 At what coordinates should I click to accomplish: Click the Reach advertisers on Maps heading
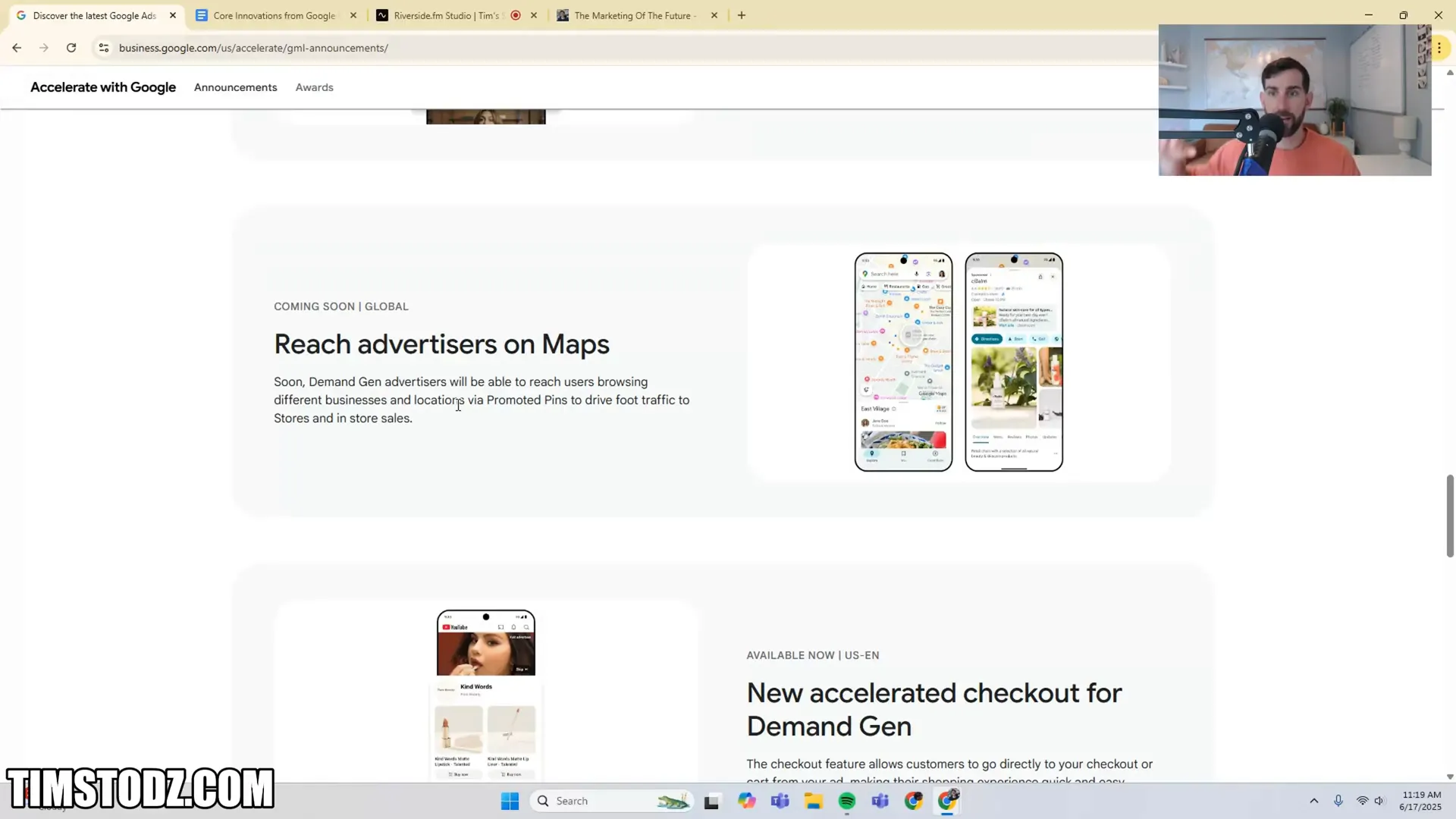click(441, 344)
